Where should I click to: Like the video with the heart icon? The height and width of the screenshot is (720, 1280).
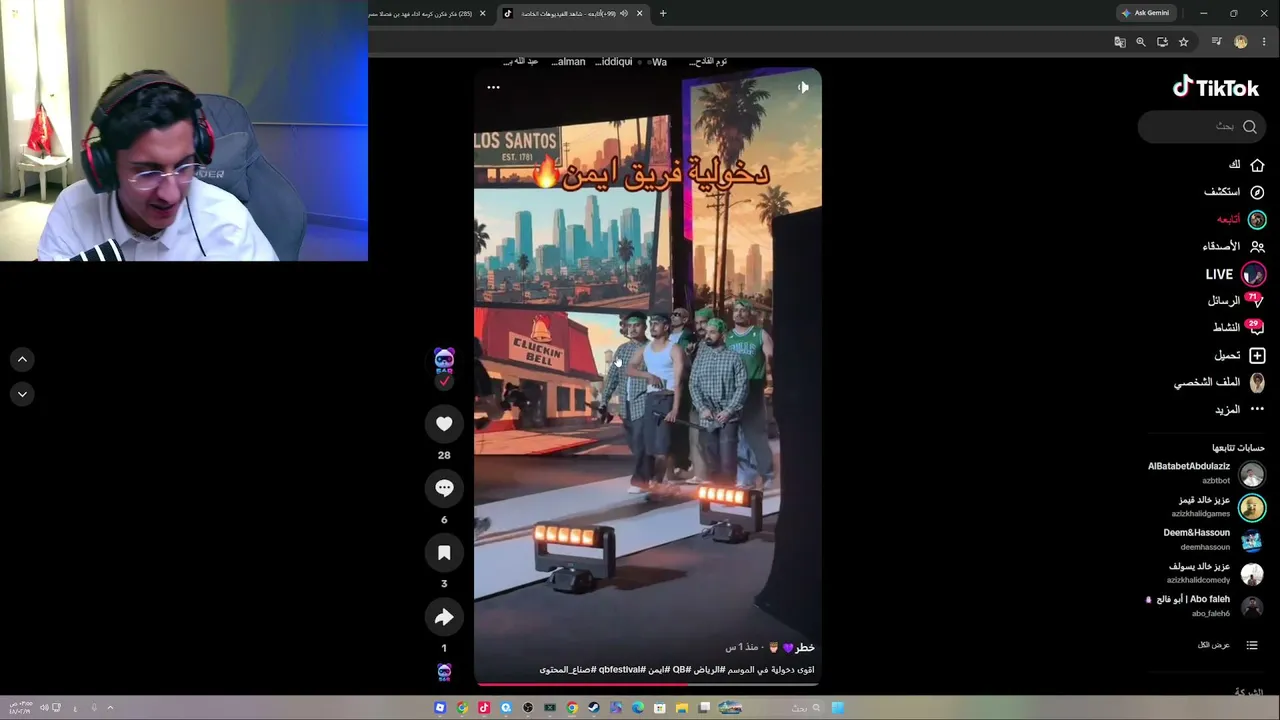[444, 424]
